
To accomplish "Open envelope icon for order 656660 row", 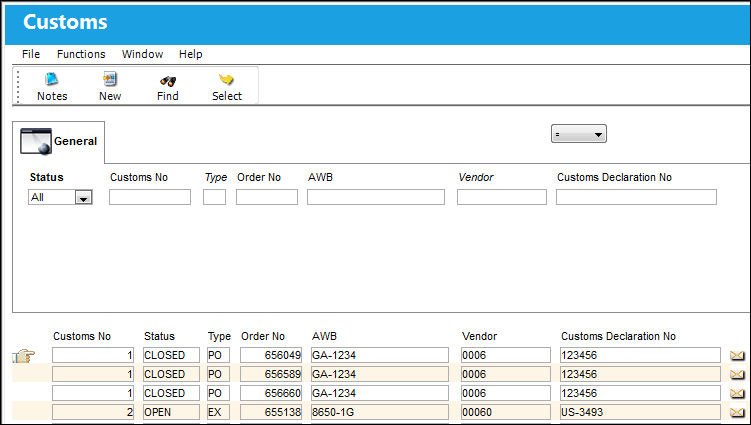I will 737,393.
